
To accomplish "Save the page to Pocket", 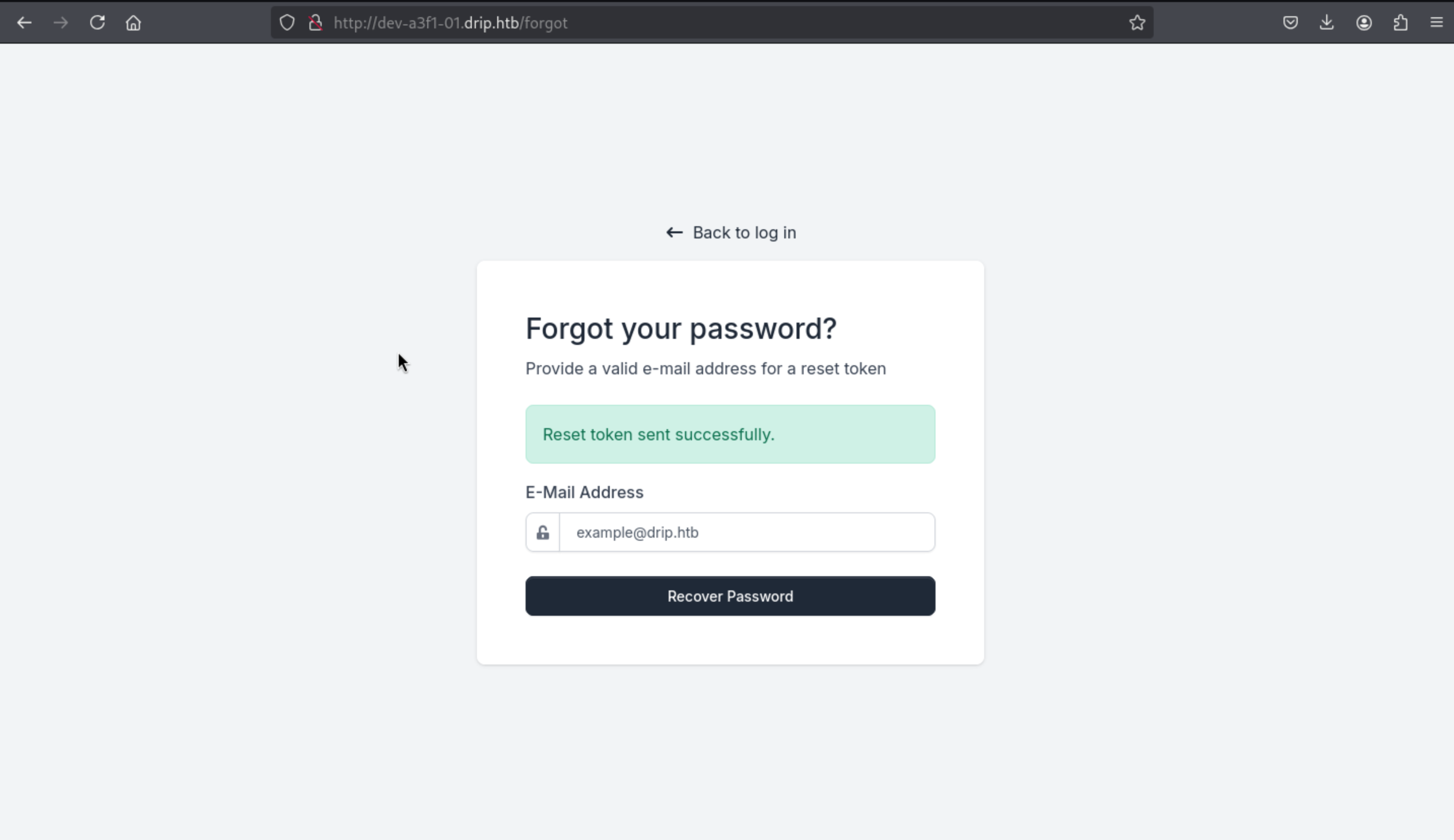I will coord(1290,23).
